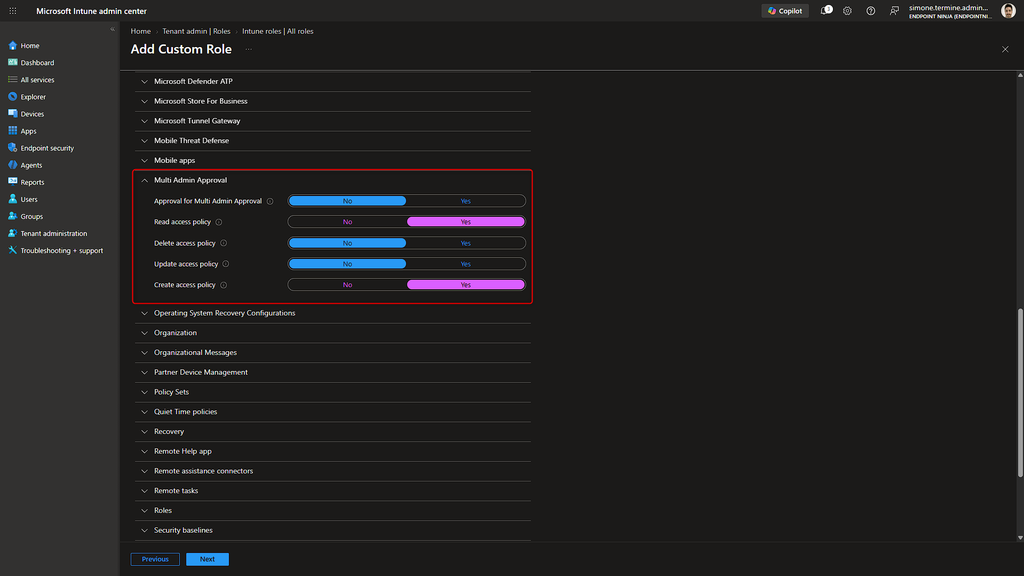Screen dimensions: 1024x576
Task: Expand Partner Device Management section
Action: pos(332,372)
